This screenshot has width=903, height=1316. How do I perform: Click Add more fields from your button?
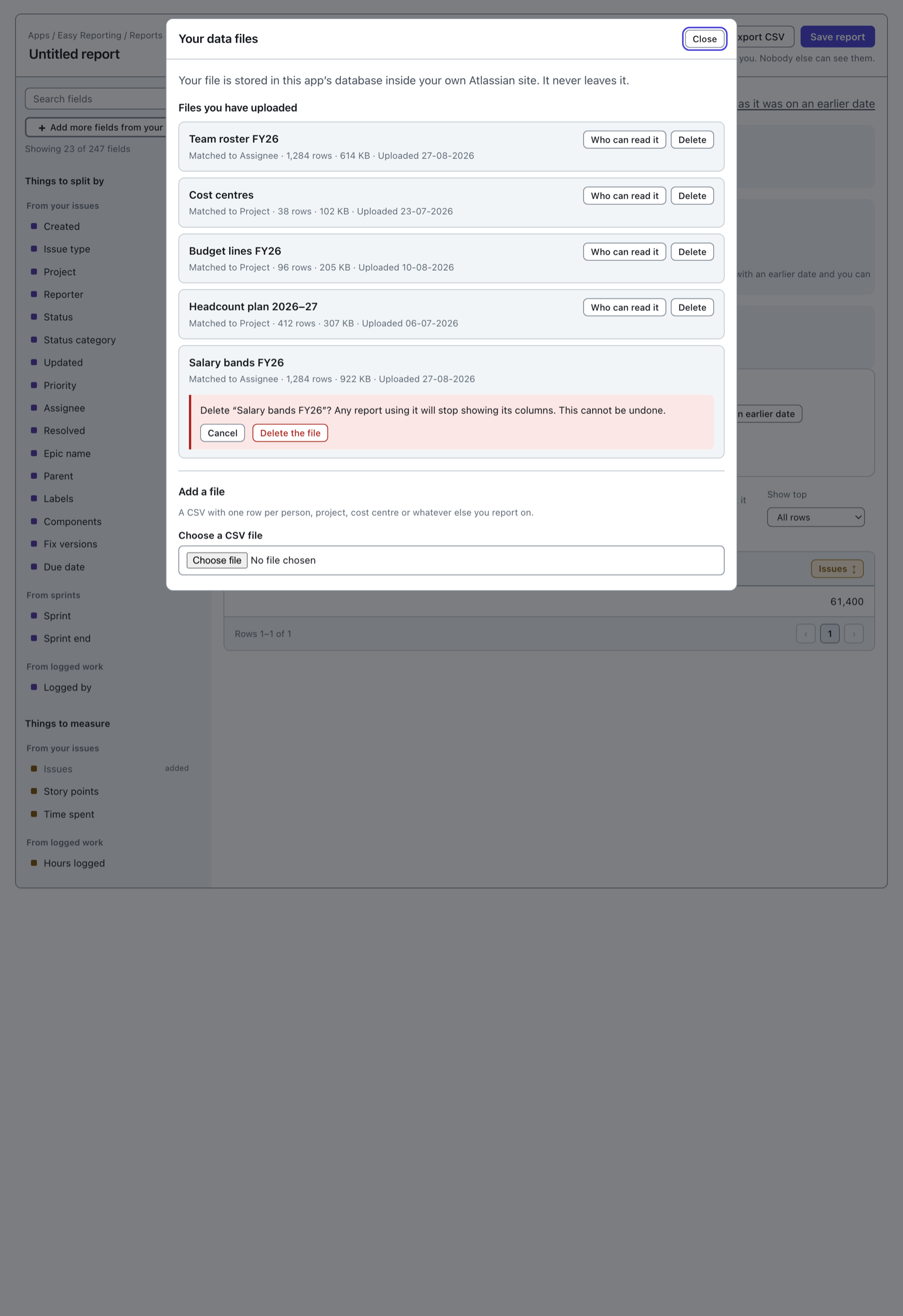pos(97,127)
